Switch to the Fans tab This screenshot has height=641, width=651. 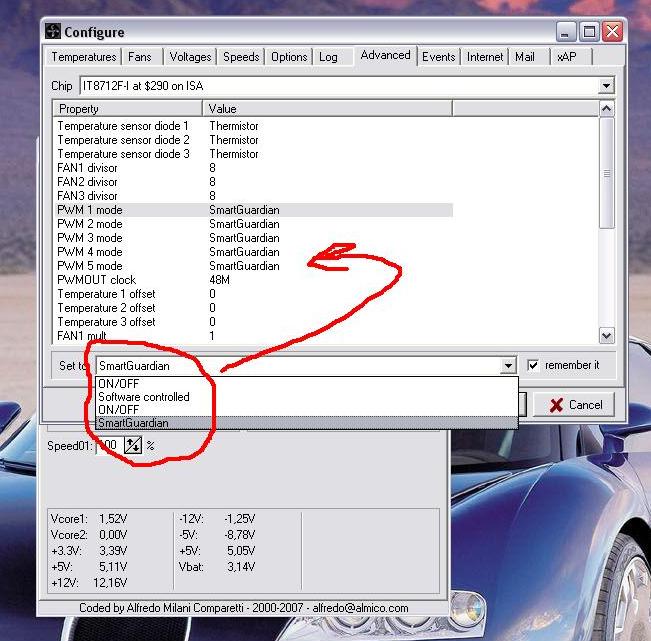[x=140, y=56]
